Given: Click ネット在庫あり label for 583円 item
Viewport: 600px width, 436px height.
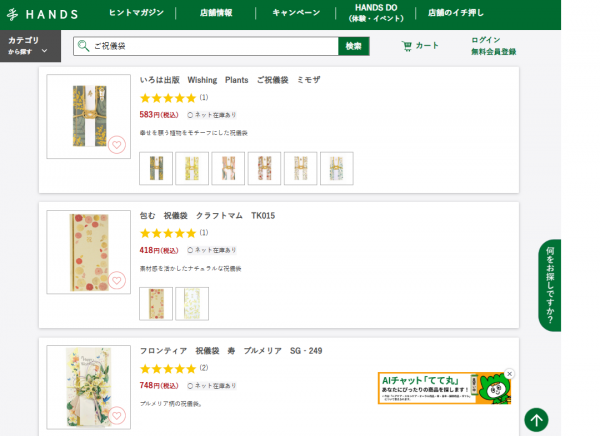Looking at the screenshot, I should 212,115.
